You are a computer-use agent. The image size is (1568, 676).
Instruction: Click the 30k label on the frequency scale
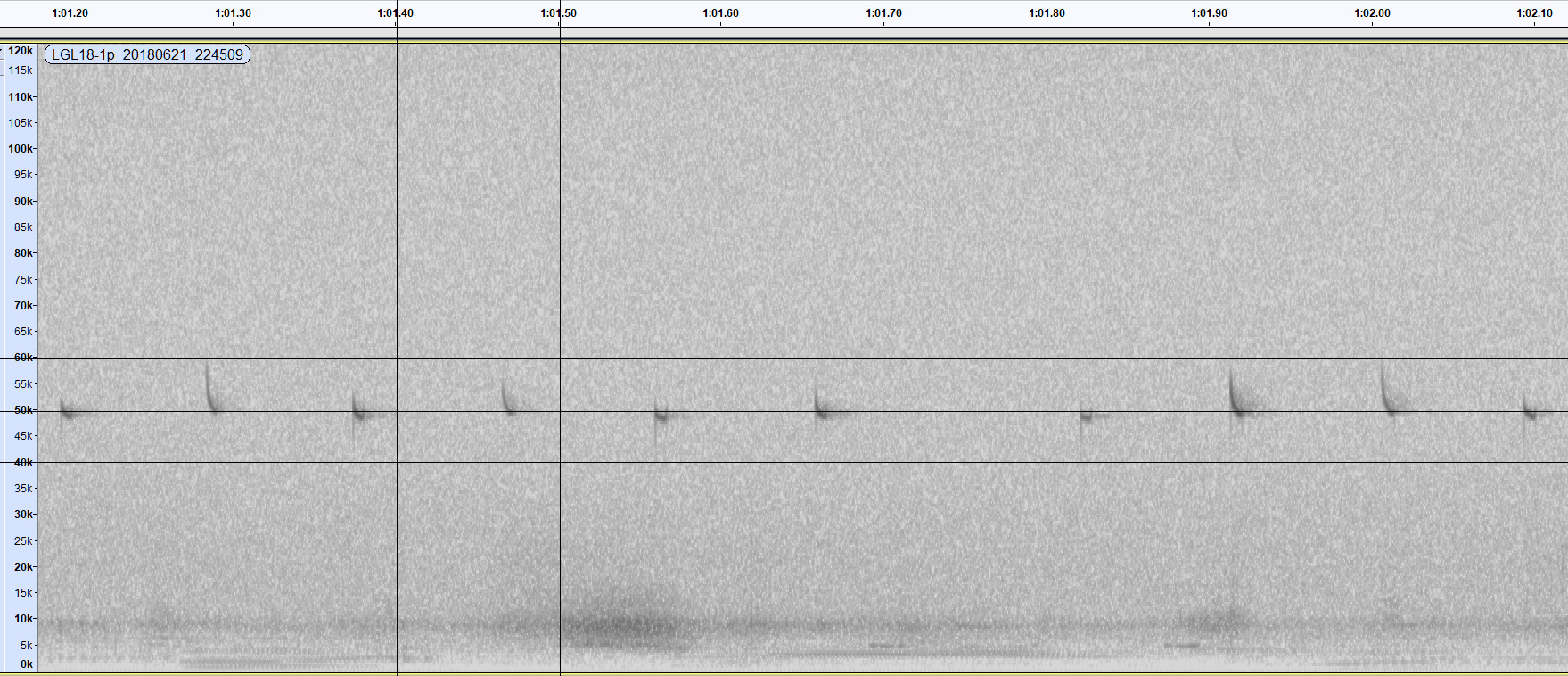click(23, 515)
